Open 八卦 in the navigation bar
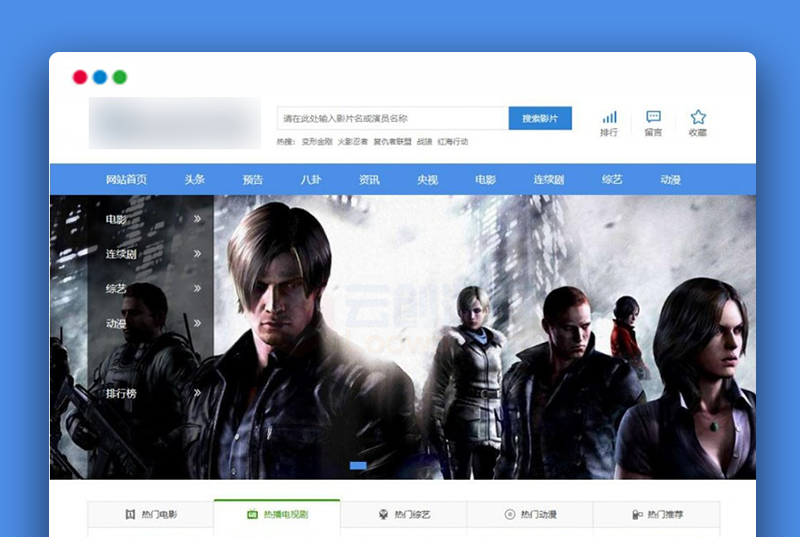This screenshot has height=537, width=800. click(311, 180)
